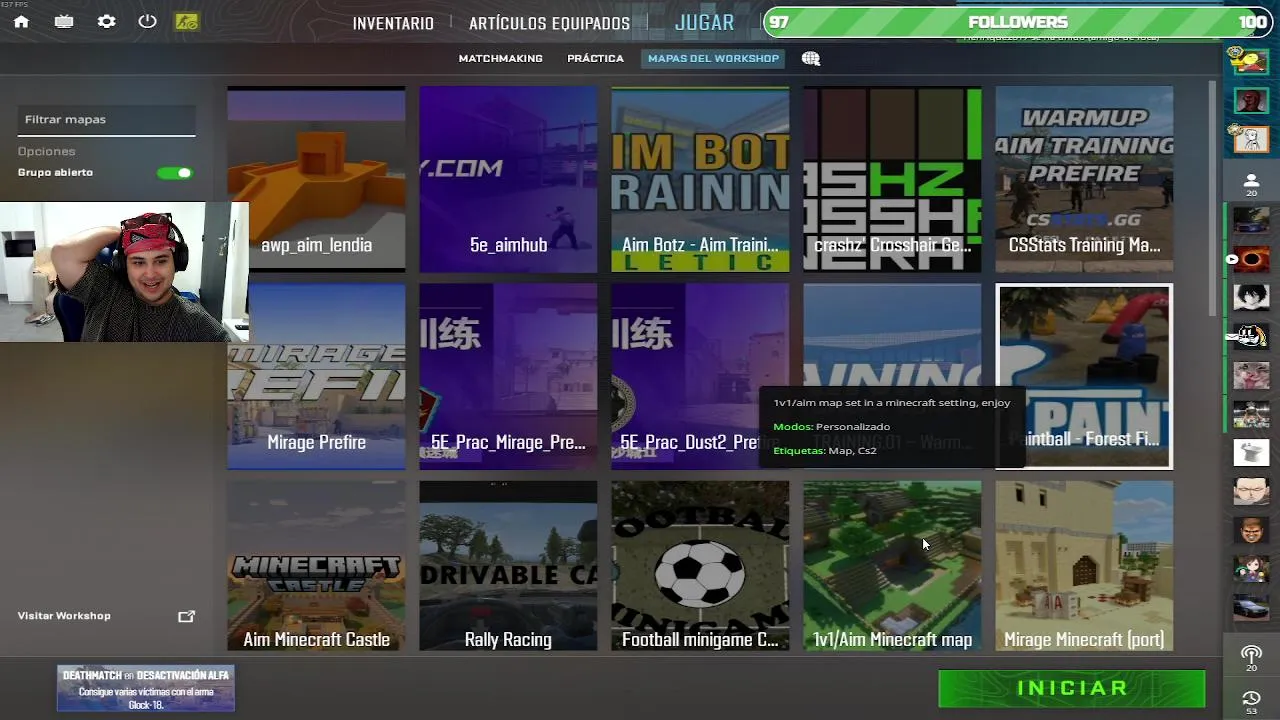Viewport: 1280px width, 720px height.
Task: Click the Opciones label
Action: 46,152
